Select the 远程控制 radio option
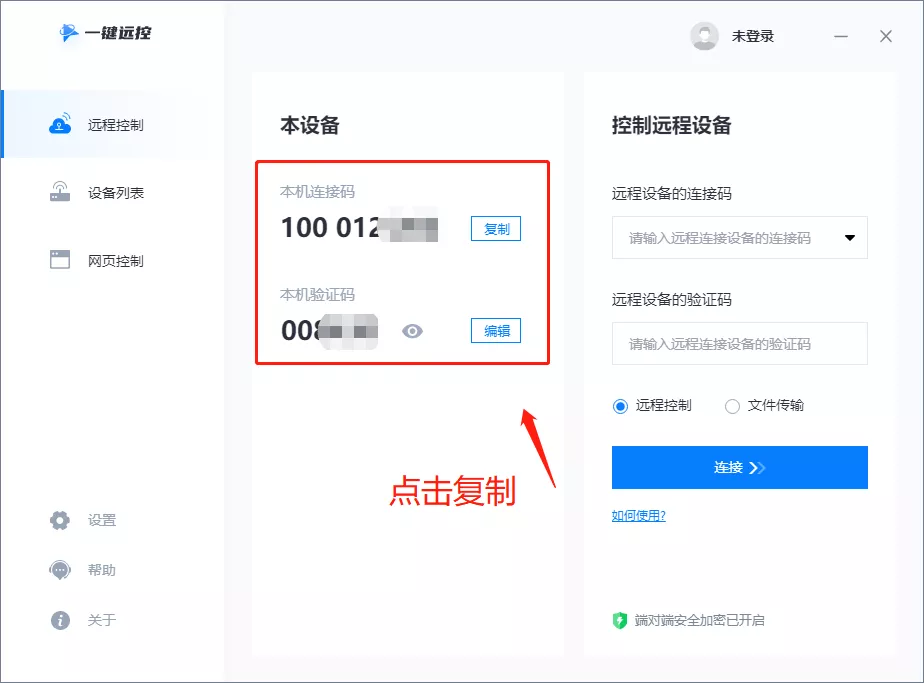Screen dimensions: 924x683 click(x=620, y=405)
